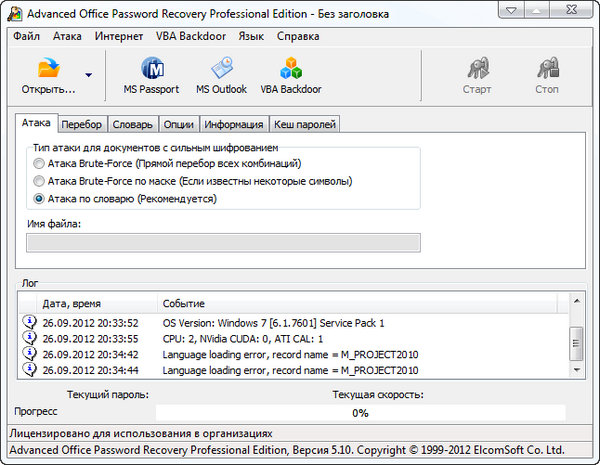Select Brute-Force direct attack radio option
Image resolution: width=600 pixels, height=465 pixels.
[39, 163]
